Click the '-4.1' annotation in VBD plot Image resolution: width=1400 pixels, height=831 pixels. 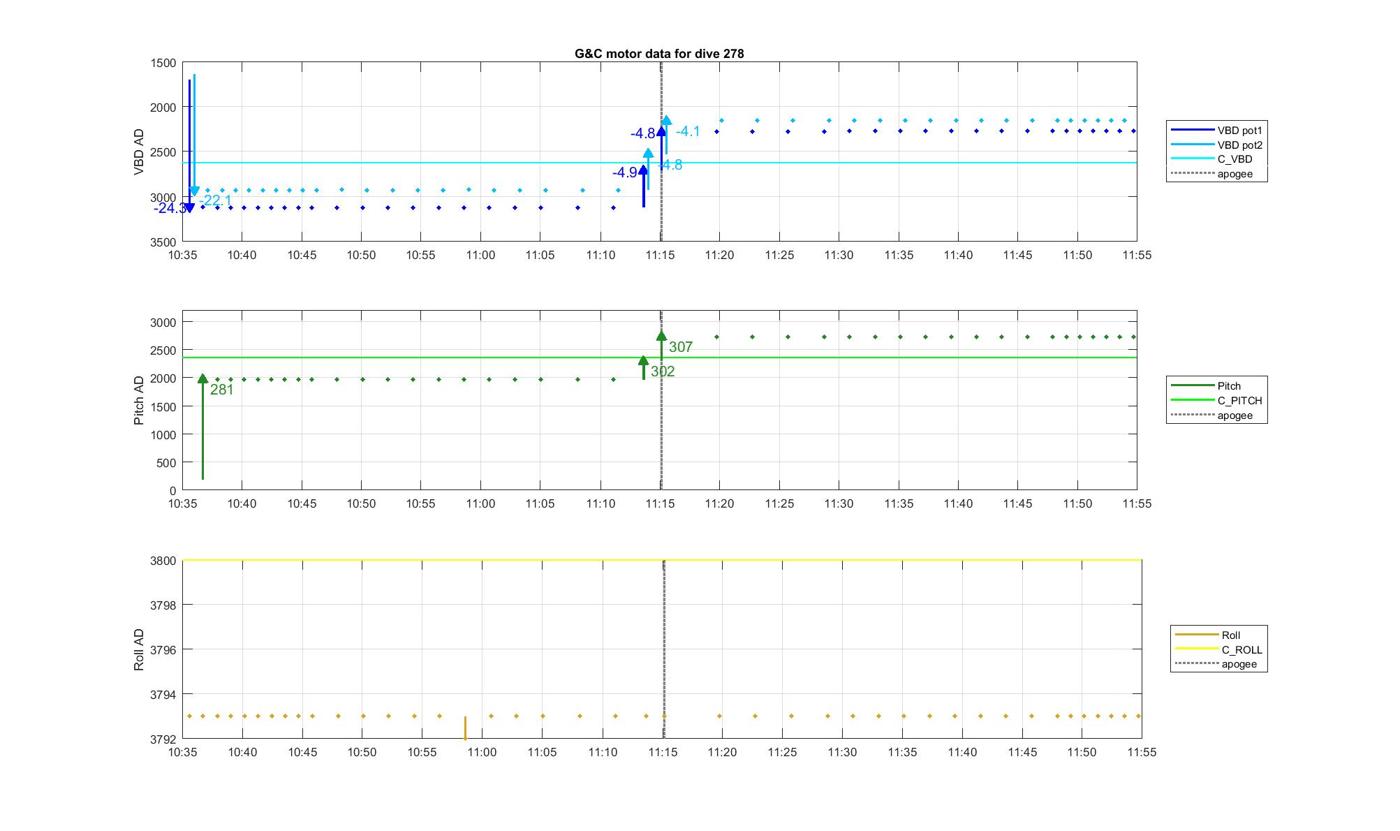tap(688, 132)
